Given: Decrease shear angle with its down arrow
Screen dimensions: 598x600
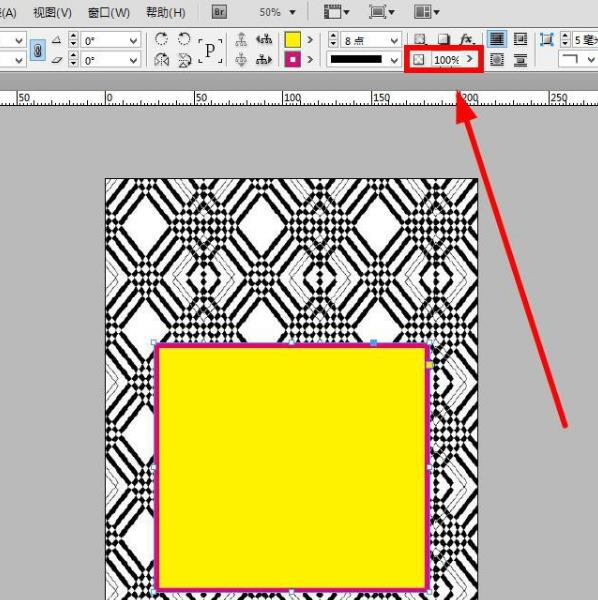Looking at the screenshot, I should point(73,64).
